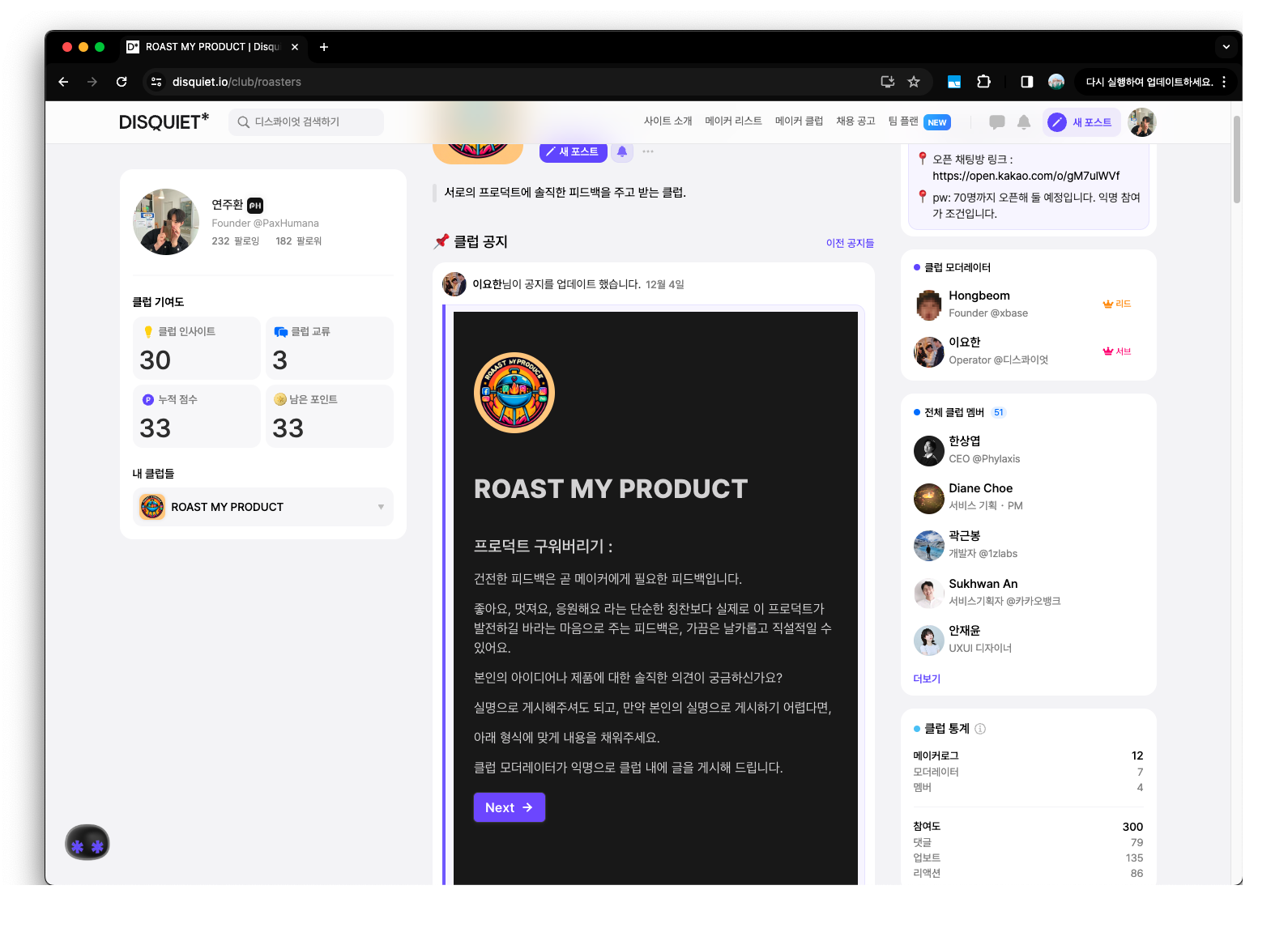This screenshot has width=1288, height=945.
Task: Click the ROAST MY PRODUCT logo in notice
Action: point(514,393)
